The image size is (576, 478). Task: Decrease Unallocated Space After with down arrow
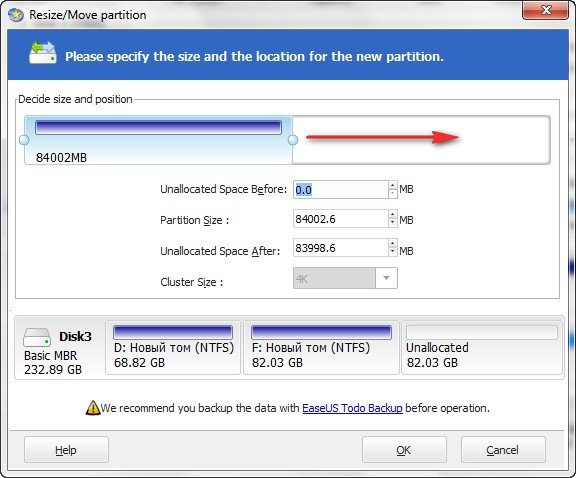pos(393,251)
